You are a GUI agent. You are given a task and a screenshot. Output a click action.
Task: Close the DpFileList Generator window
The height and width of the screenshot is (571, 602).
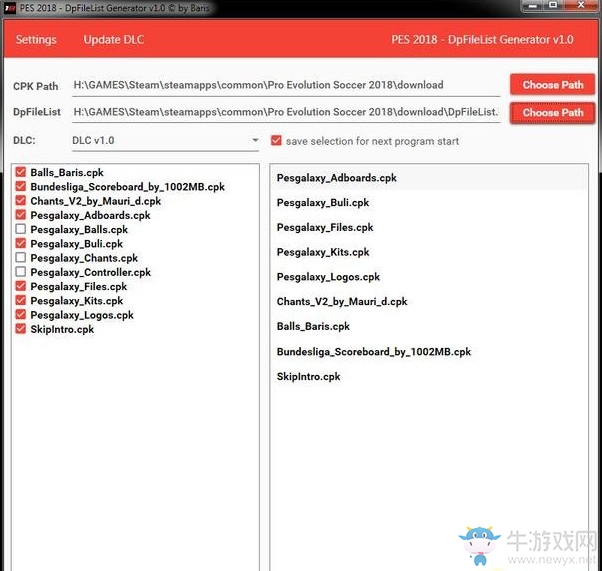[x=581, y=5]
